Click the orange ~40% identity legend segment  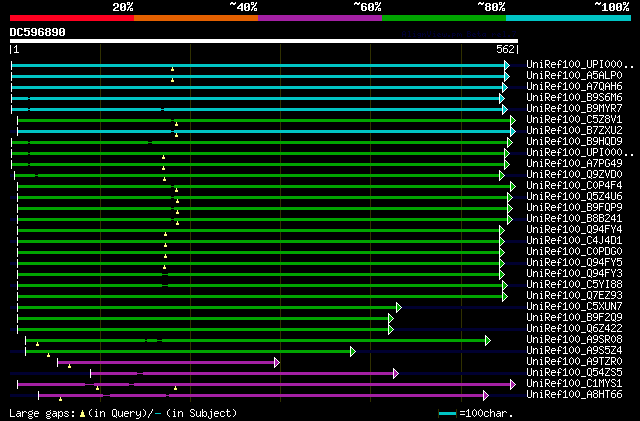[x=196, y=18]
